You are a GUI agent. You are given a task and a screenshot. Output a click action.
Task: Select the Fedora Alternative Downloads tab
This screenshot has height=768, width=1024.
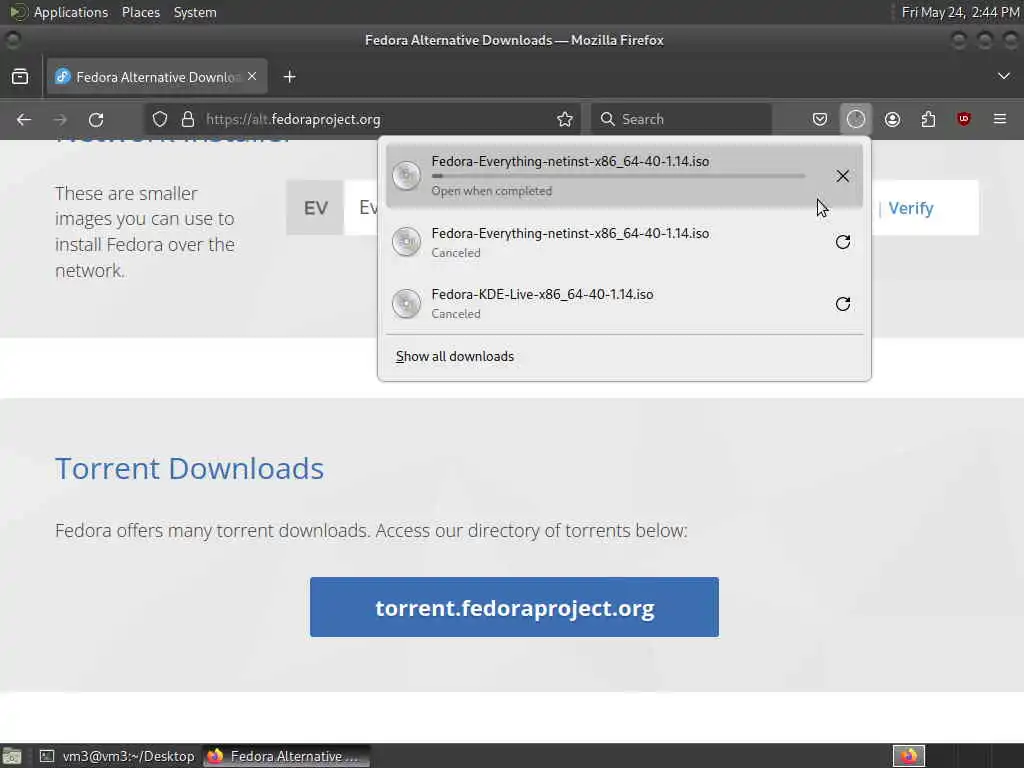(157, 77)
